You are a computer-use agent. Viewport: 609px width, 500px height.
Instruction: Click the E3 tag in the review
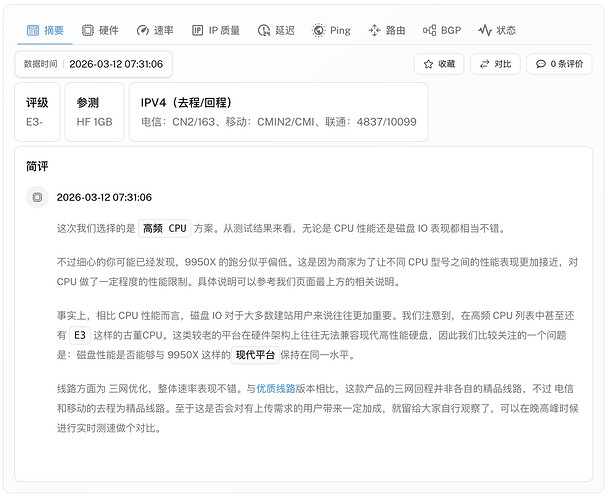tap(80, 335)
